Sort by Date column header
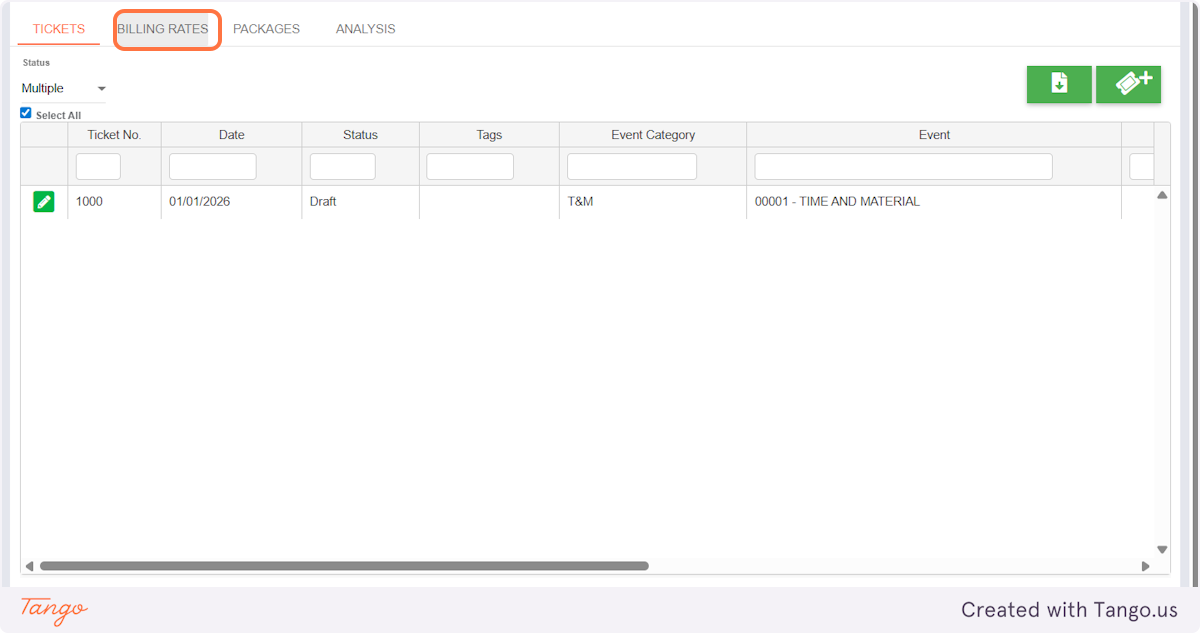1200x633 pixels. (x=231, y=135)
